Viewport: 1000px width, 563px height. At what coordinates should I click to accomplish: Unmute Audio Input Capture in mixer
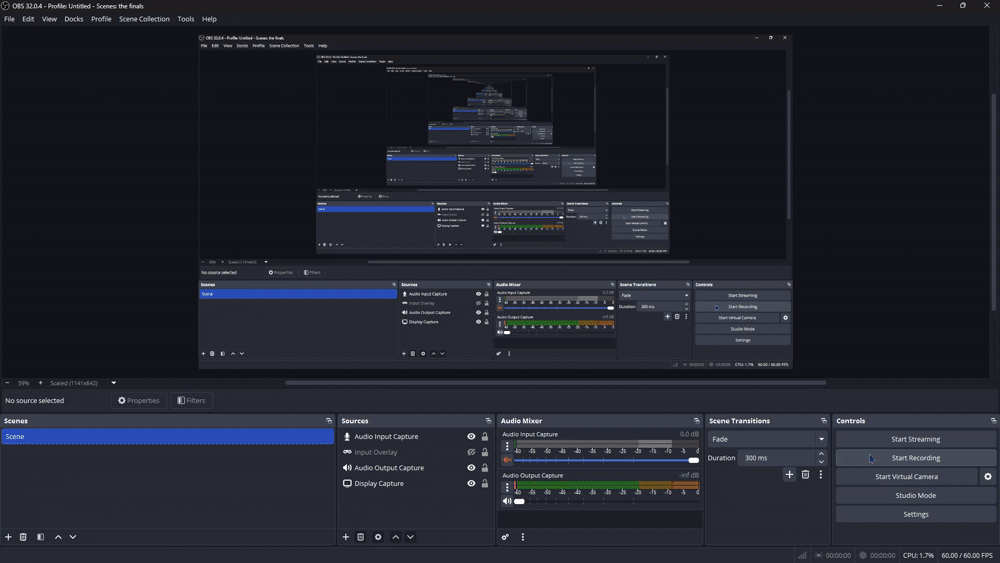pos(507,460)
